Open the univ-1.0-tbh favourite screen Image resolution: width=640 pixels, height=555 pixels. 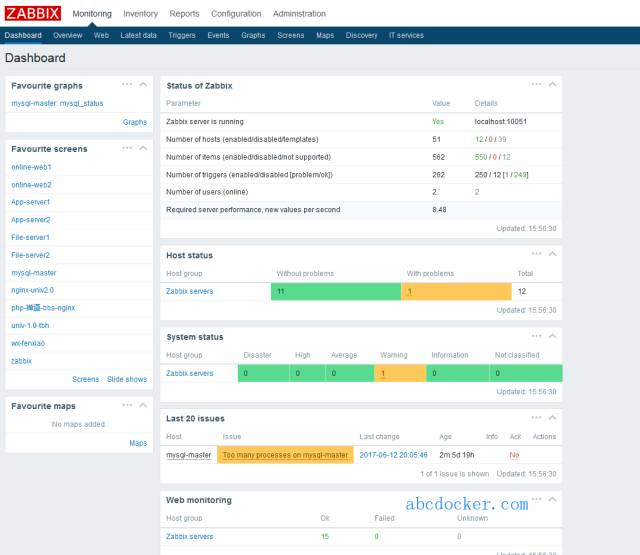pyautogui.click(x=30, y=325)
